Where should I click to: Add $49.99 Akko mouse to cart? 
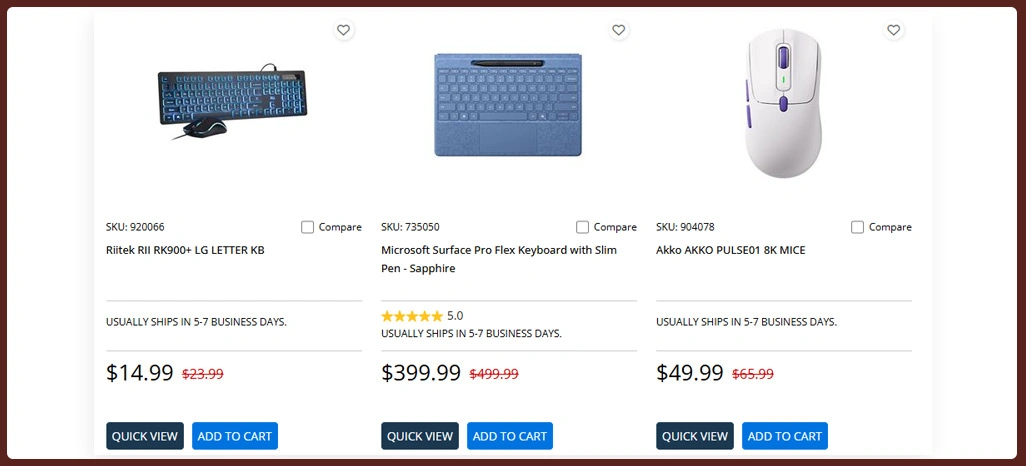pyautogui.click(x=785, y=436)
